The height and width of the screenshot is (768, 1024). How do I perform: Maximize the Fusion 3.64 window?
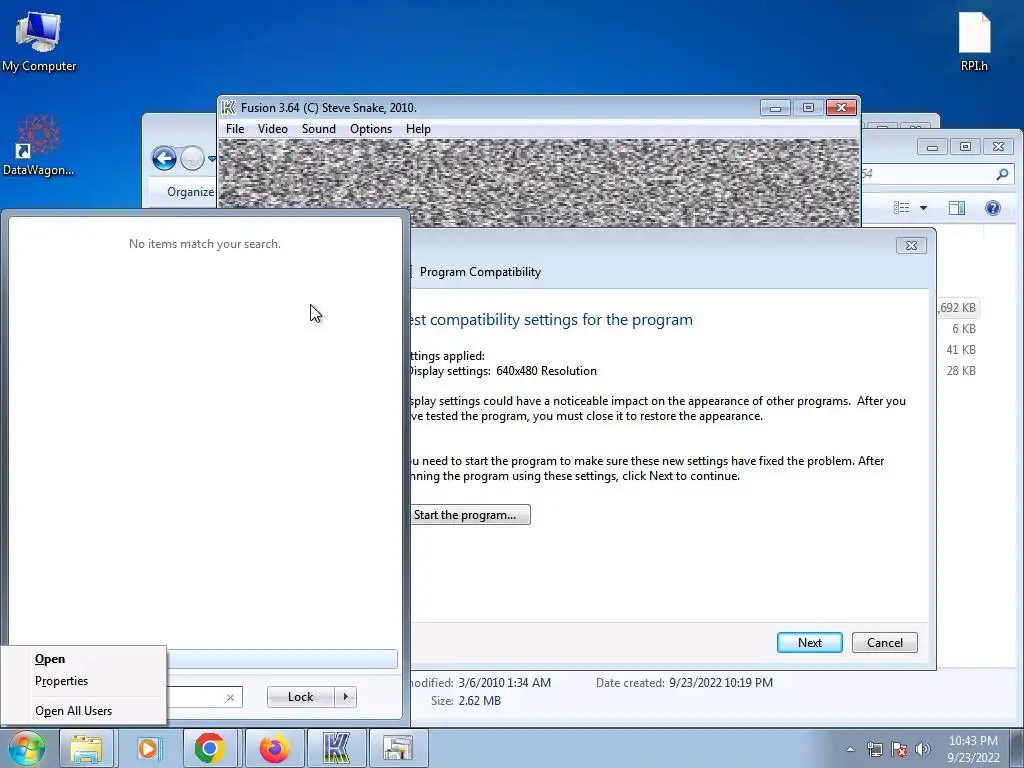[x=808, y=108]
